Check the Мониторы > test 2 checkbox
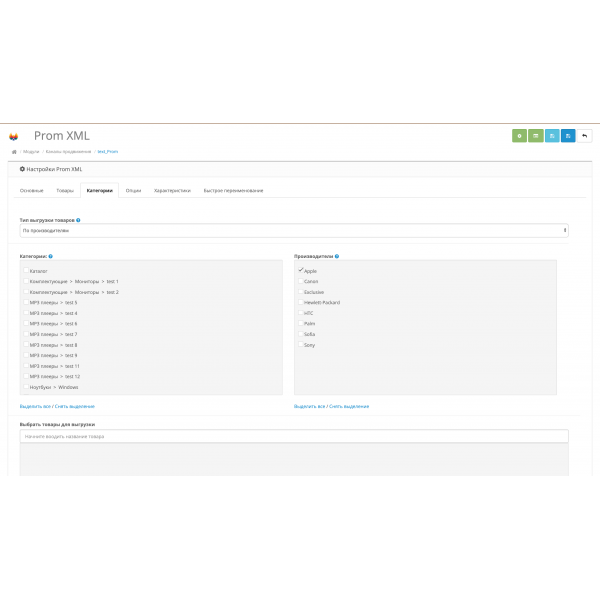 tap(26, 292)
